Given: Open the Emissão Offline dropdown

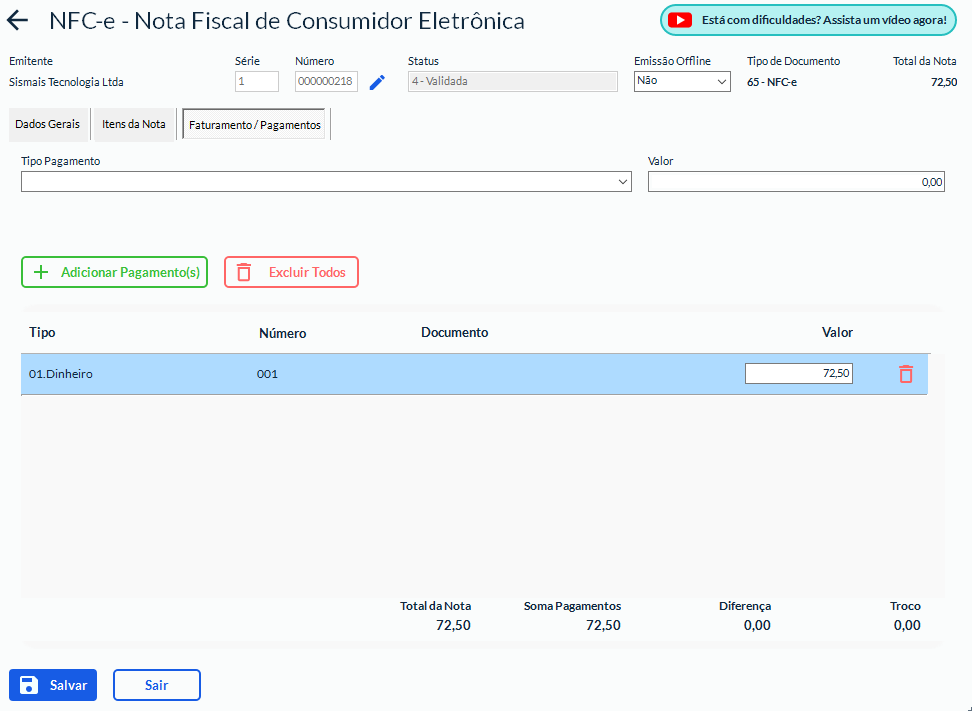Looking at the screenshot, I should click(x=682, y=81).
